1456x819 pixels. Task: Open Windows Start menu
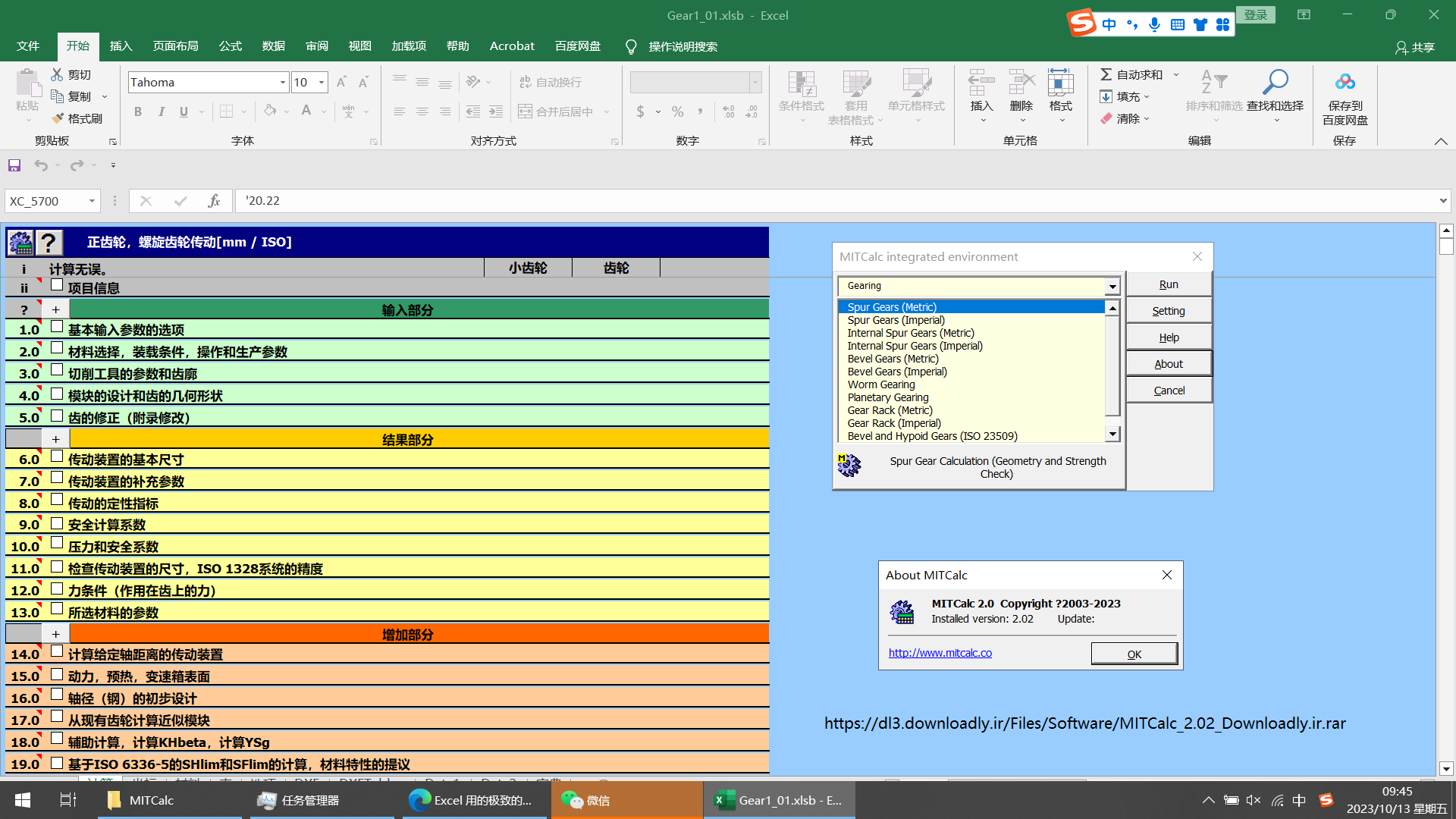(x=23, y=800)
